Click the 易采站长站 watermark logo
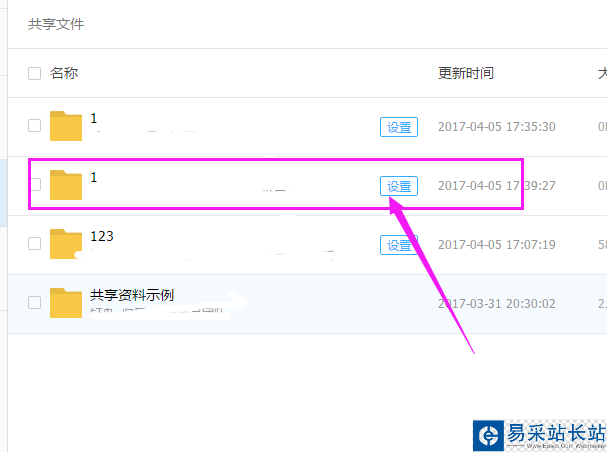Image resolution: width=607 pixels, height=452 pixels. (540, 435)
